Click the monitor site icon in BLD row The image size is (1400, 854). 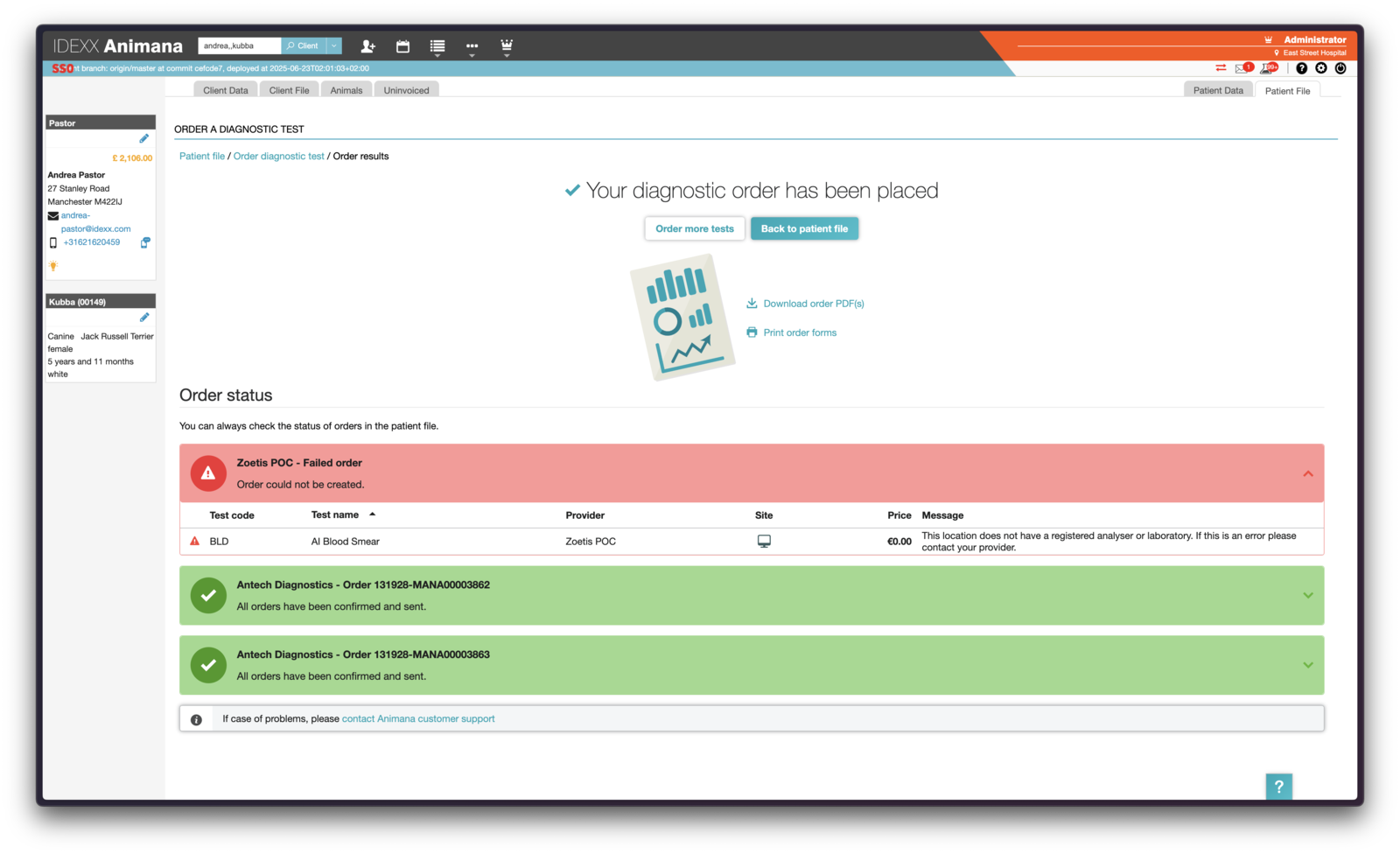[764, 542]
